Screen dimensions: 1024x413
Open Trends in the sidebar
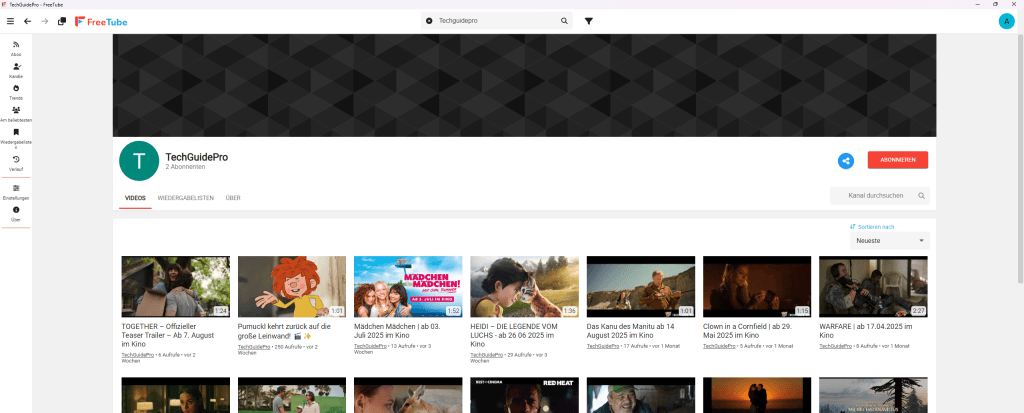tap(16, 92)
